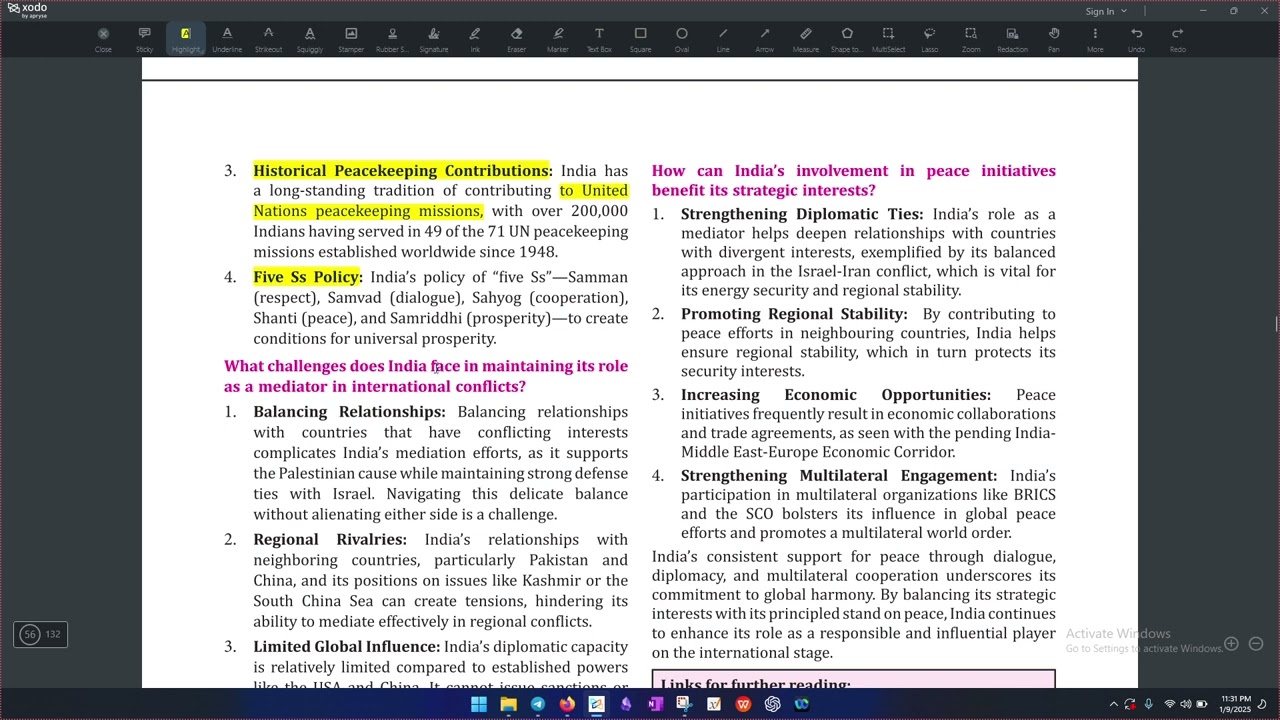Click the 'Limited Global Influence:' heading

tap(346, 647)
